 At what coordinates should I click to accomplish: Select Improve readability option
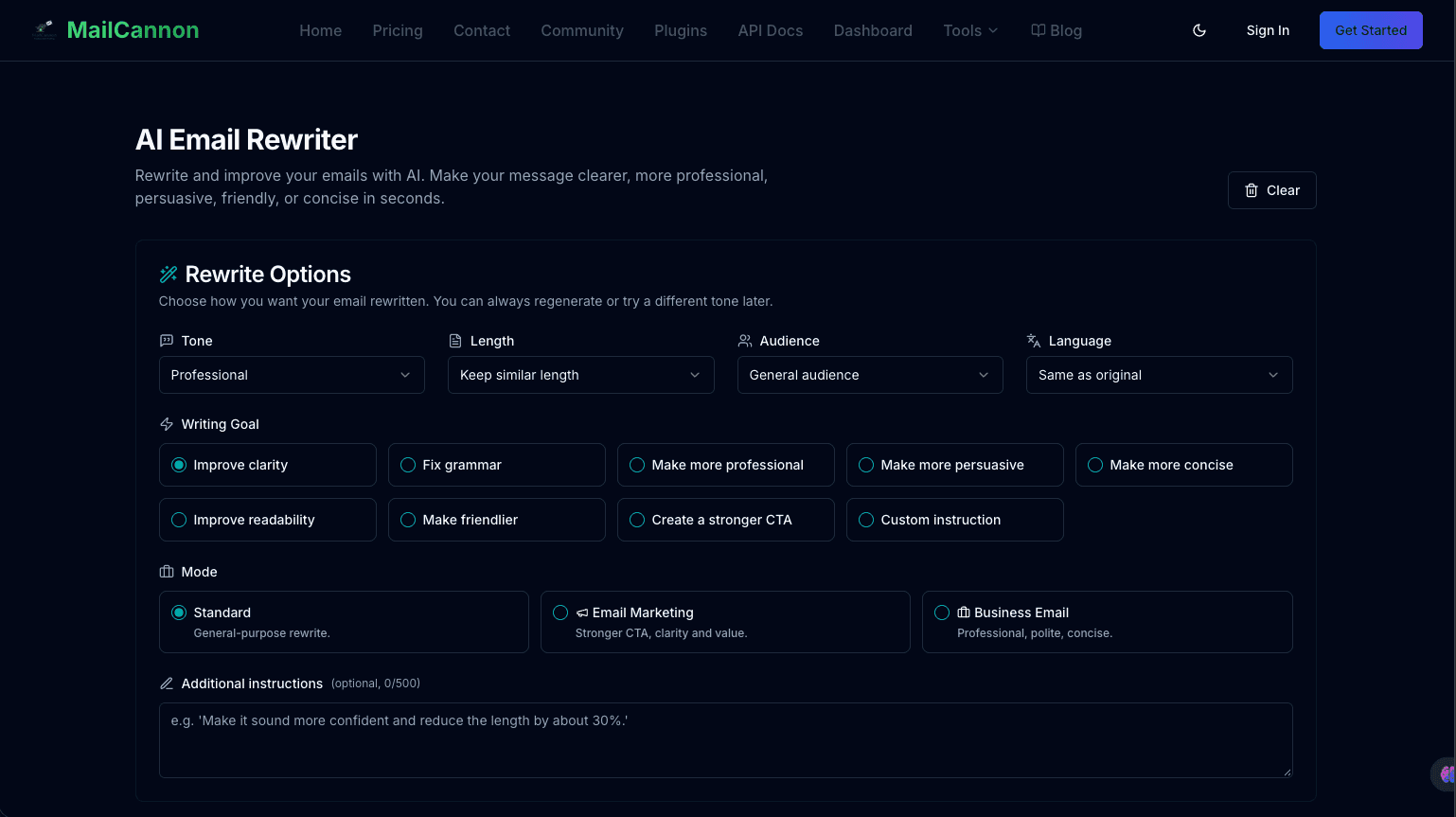[268, 520]
